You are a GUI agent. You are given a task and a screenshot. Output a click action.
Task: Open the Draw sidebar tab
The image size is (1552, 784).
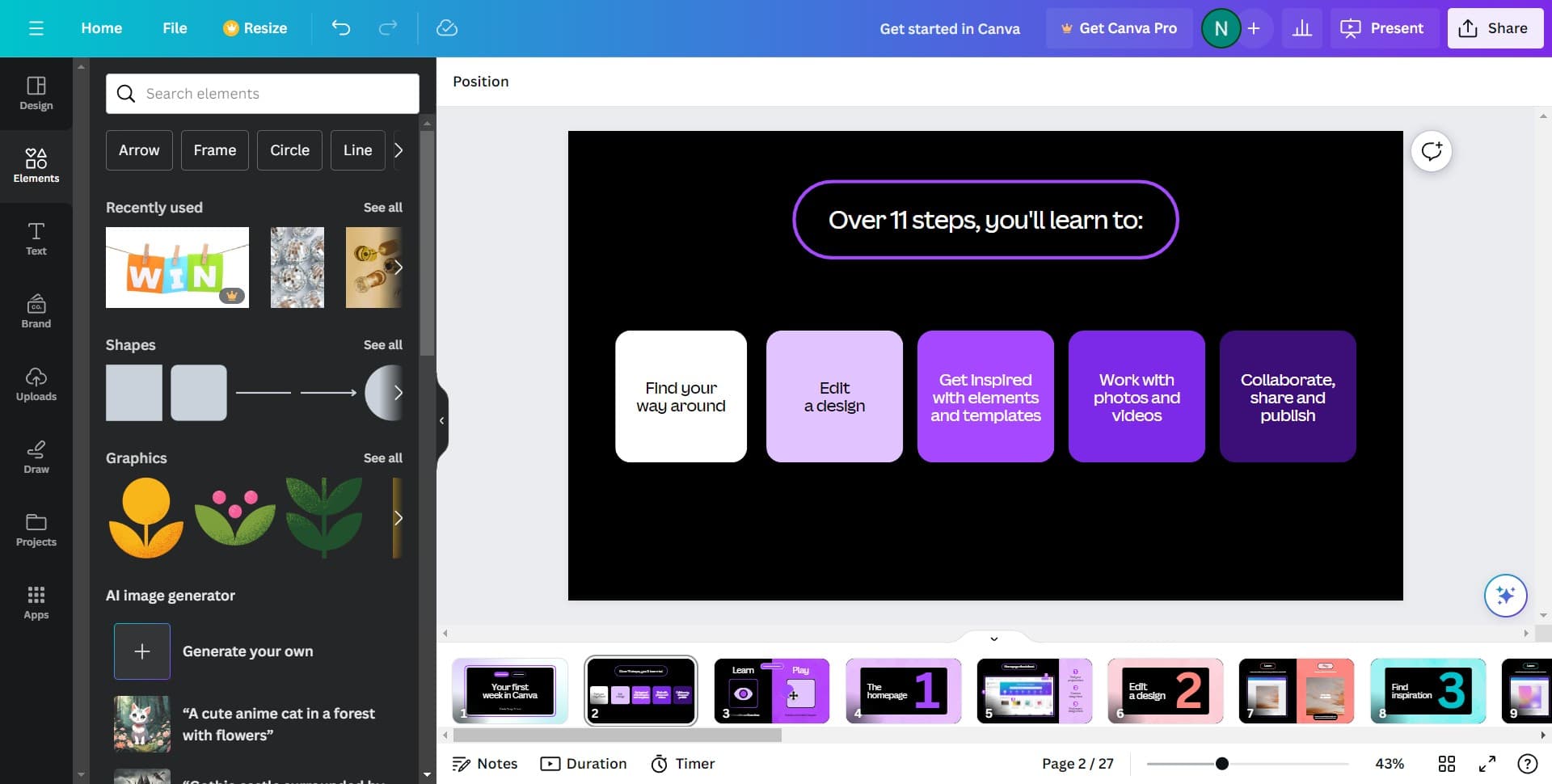(36, 457)
